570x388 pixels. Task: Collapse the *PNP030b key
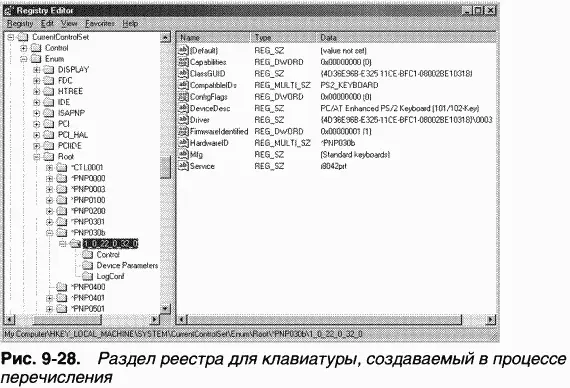click(49, 233)
